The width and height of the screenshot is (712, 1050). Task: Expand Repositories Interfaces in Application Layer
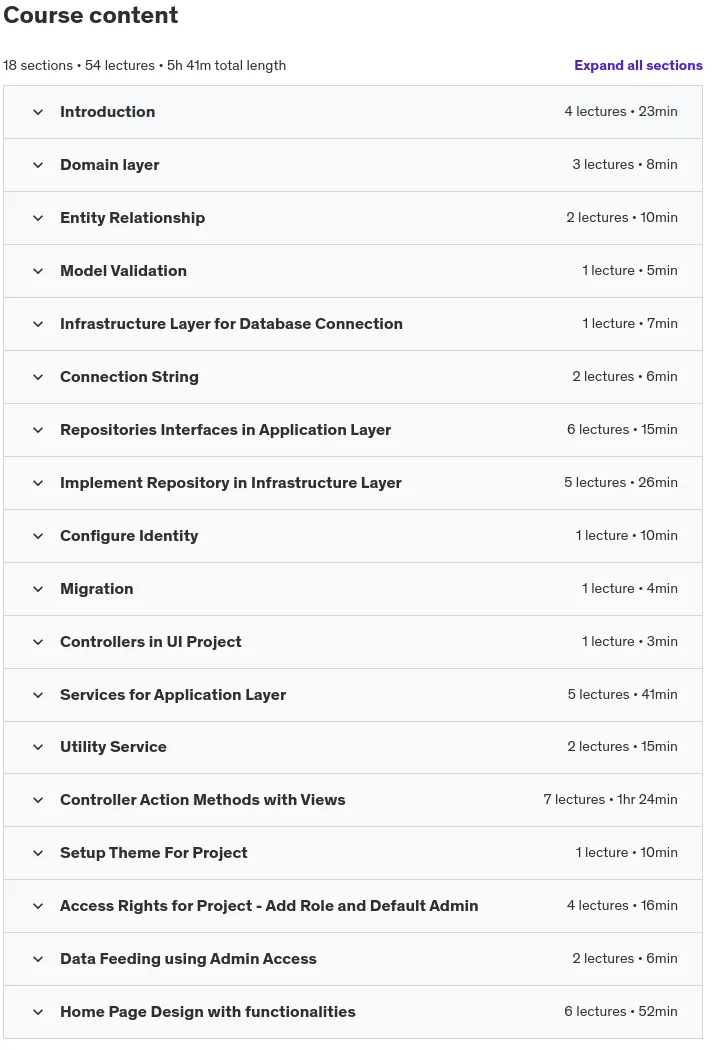tap(353, 430)
